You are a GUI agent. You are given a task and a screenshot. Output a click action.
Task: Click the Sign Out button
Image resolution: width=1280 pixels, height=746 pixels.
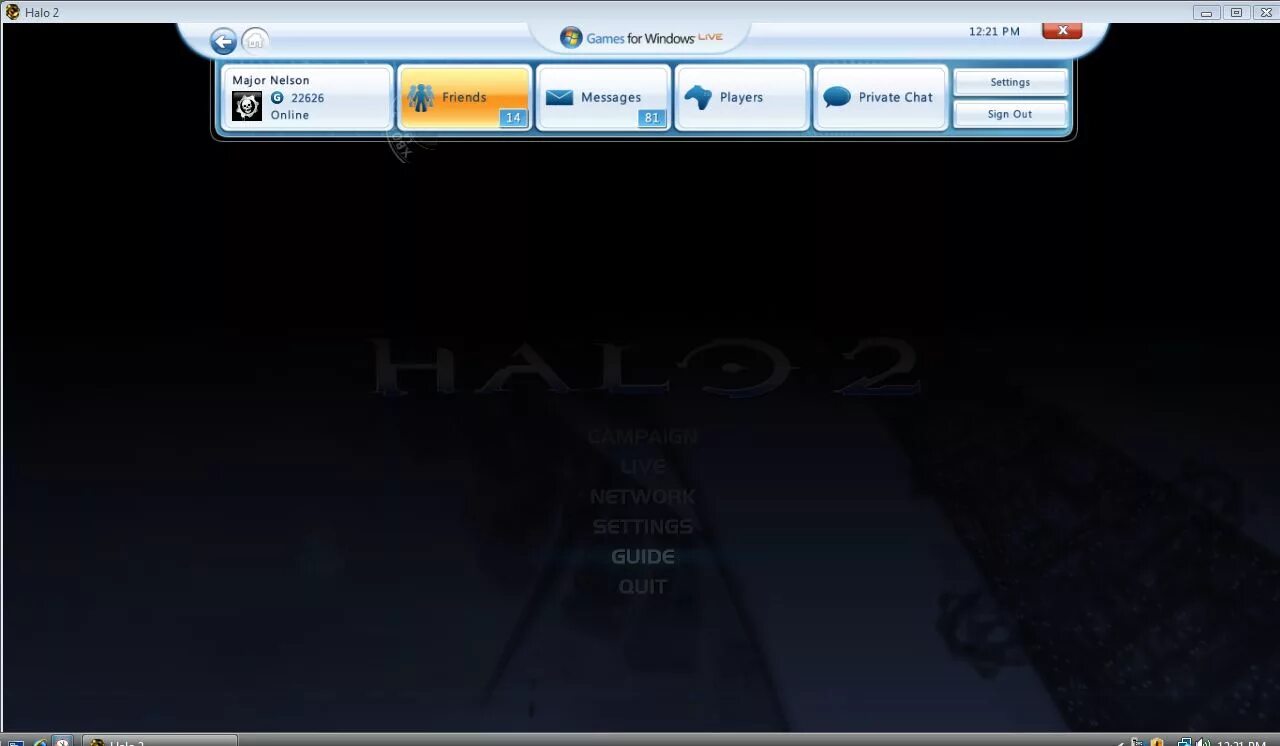click(1010, 114)
